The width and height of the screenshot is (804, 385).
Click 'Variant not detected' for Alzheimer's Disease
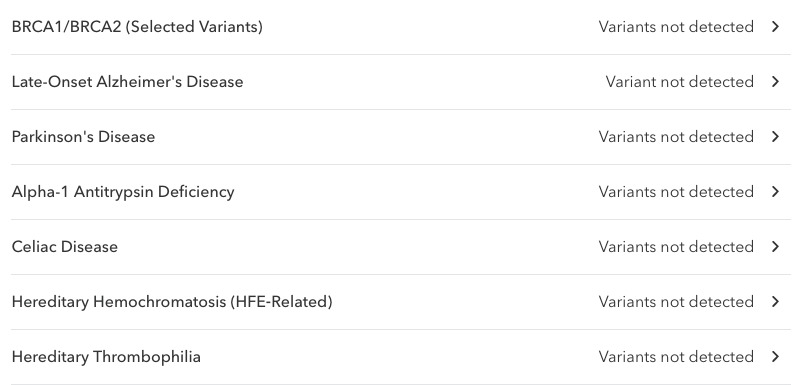pyautogui.click(x=679, y=82)
